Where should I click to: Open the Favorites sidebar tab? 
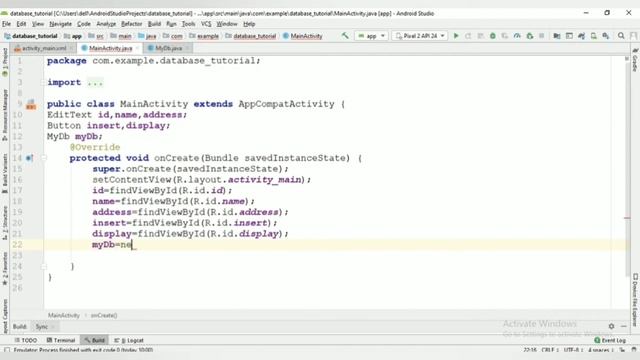tap(5, 269)
